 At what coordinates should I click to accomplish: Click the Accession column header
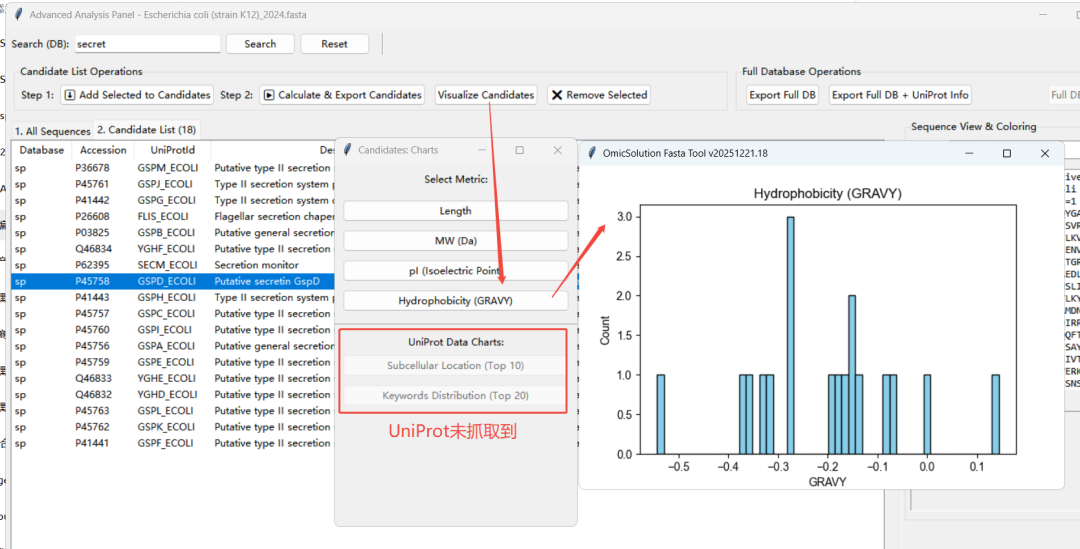103,150
